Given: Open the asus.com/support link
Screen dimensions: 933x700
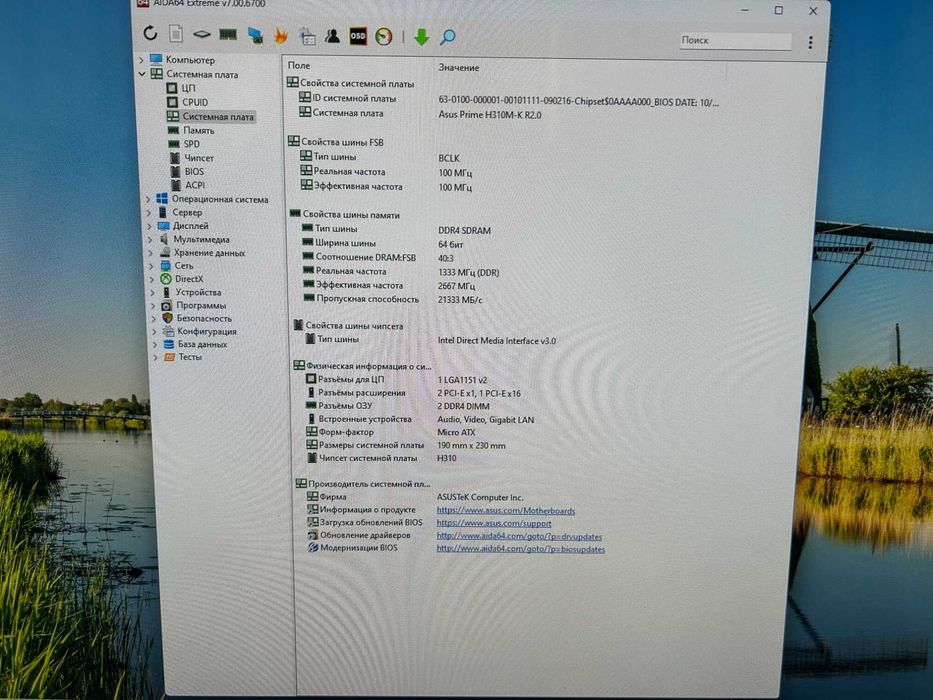Looking at the screenshot, I should 494,523.
